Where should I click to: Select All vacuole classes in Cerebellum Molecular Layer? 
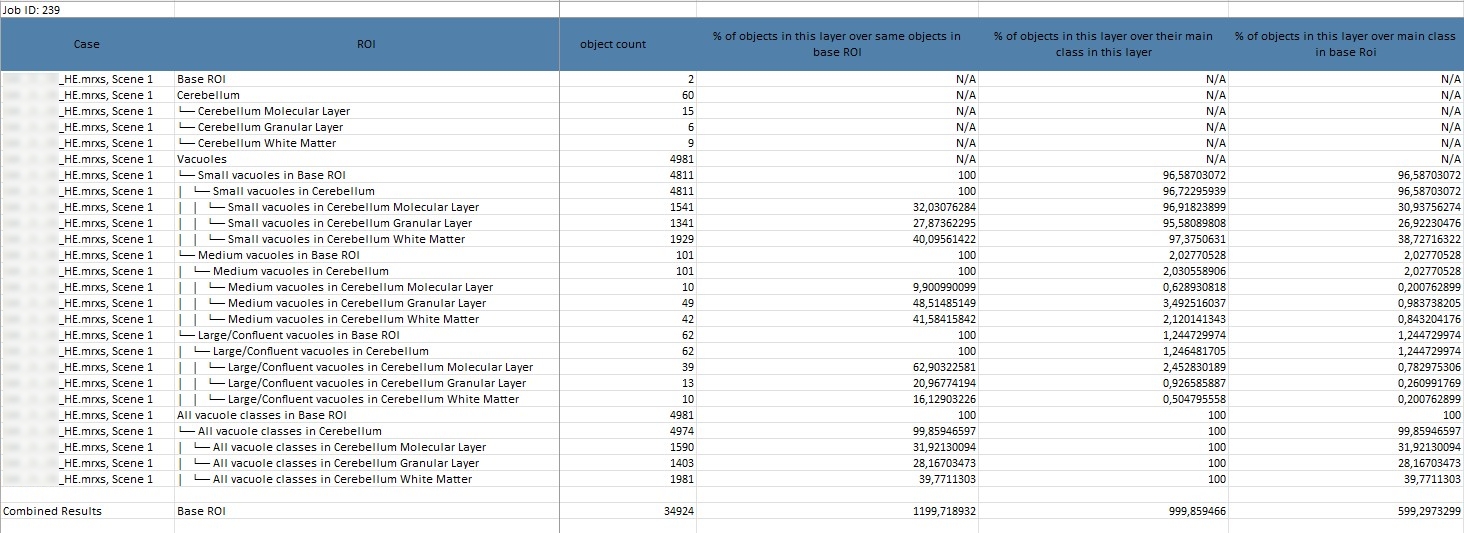click(349, 447)
